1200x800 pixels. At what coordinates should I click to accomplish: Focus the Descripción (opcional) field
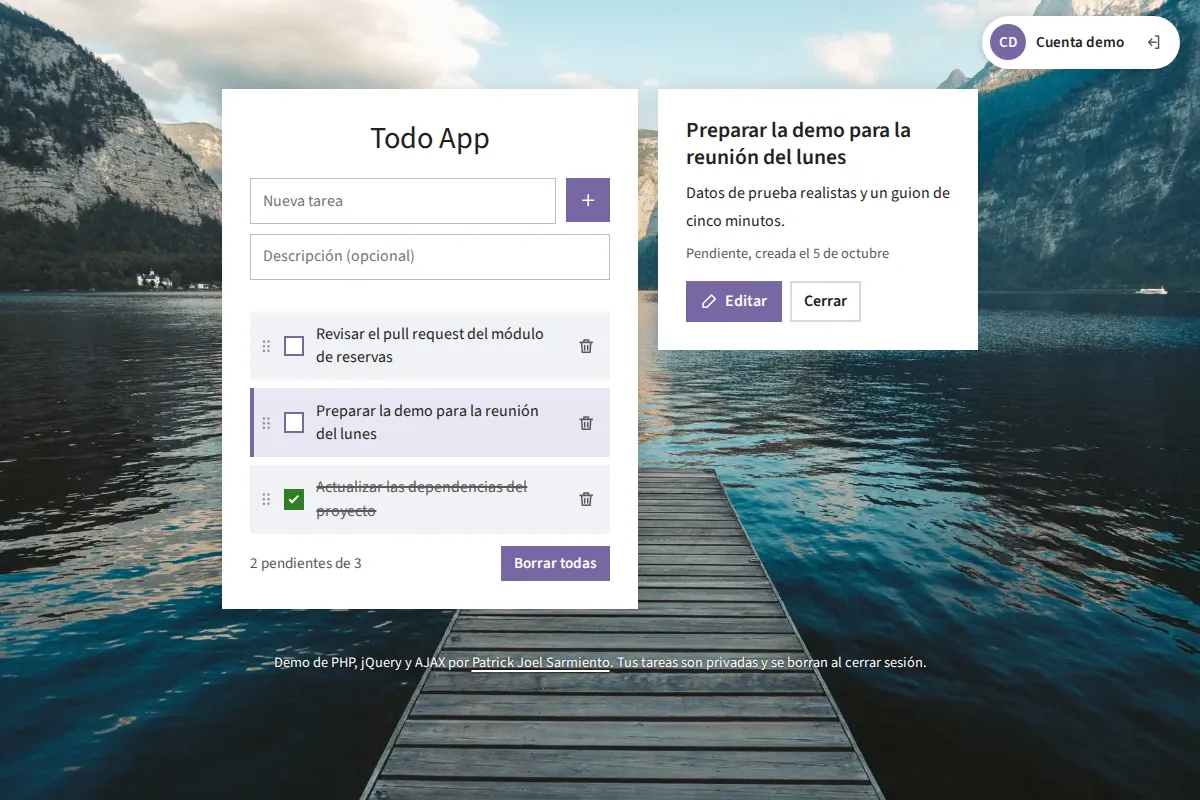click(x=430, y=257)
